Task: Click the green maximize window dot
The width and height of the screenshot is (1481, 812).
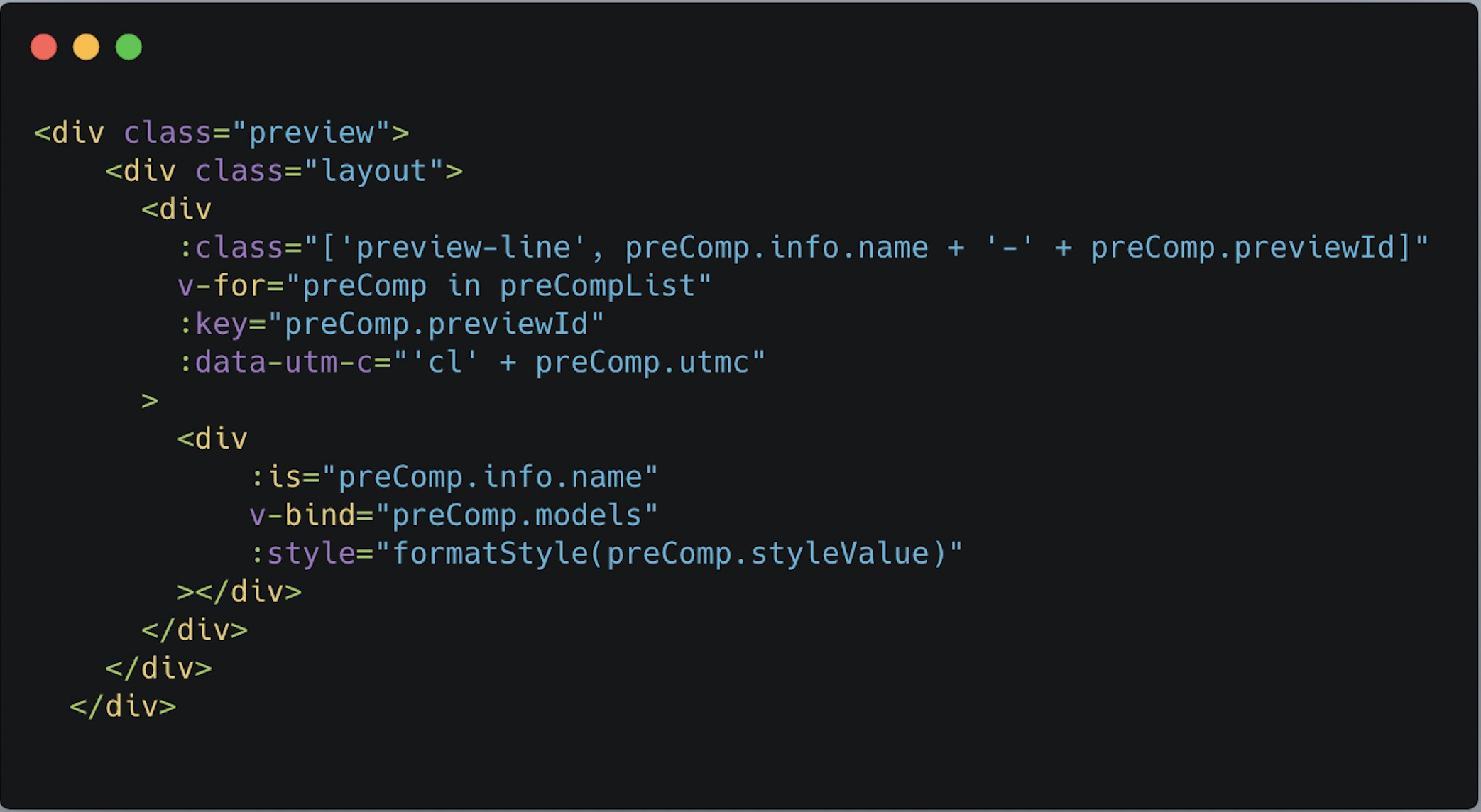Action: 129,48
